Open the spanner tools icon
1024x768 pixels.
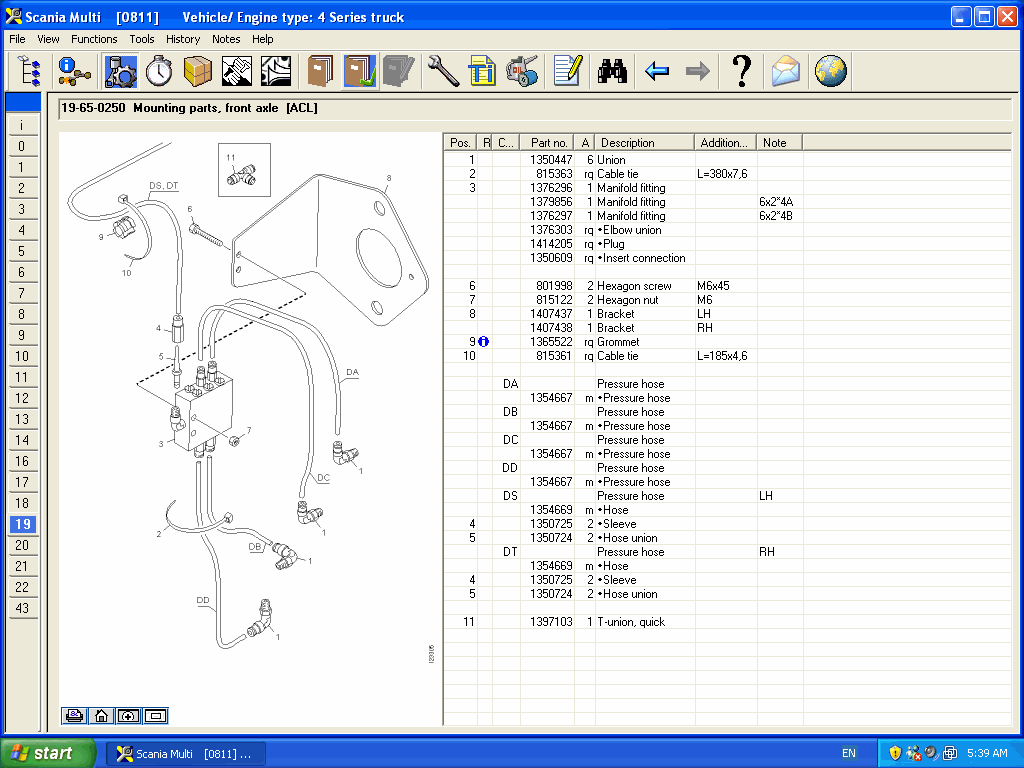pyautogui.click(x=443, y=71)
